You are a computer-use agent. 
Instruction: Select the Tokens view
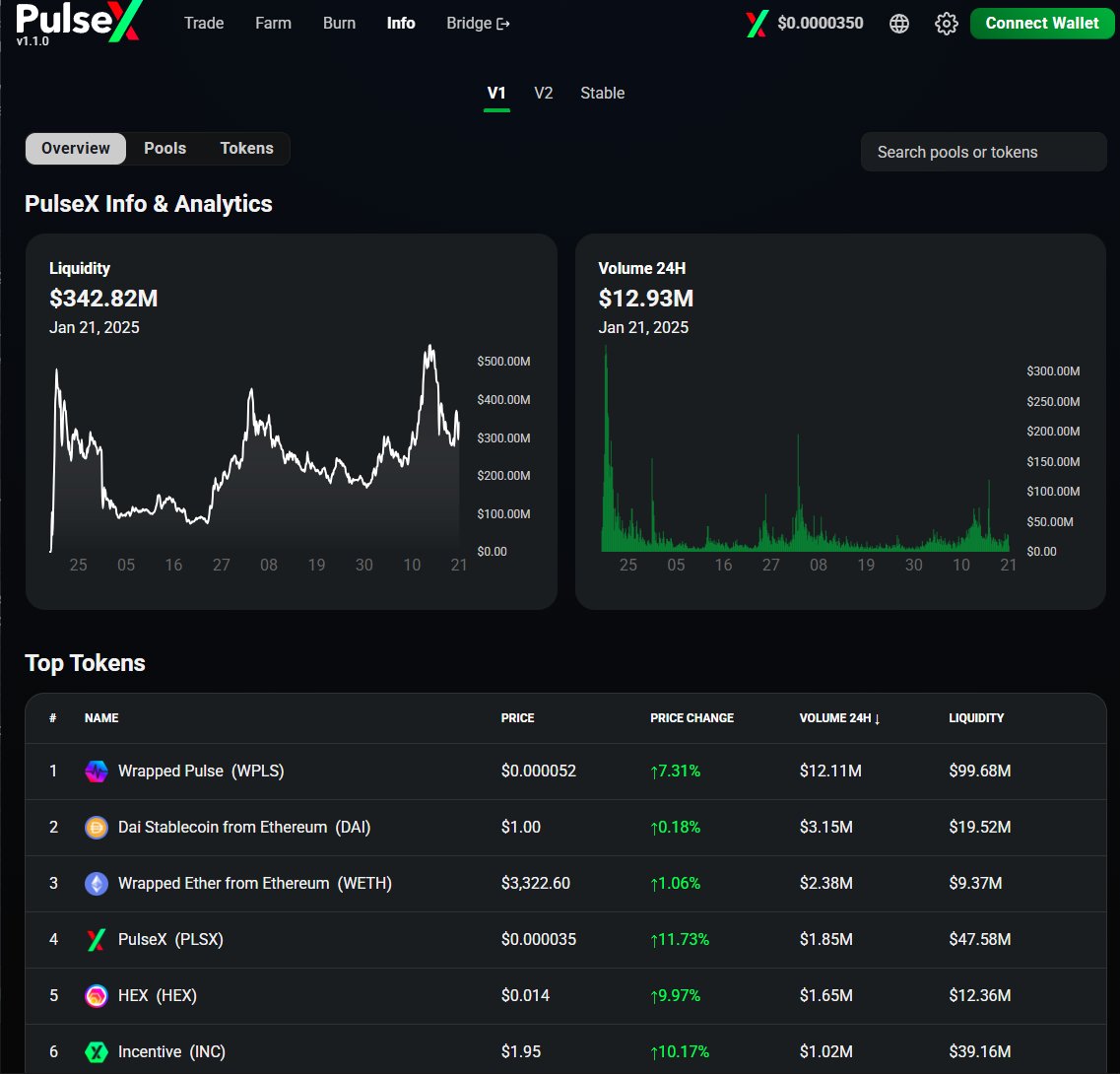pos(246,148)
